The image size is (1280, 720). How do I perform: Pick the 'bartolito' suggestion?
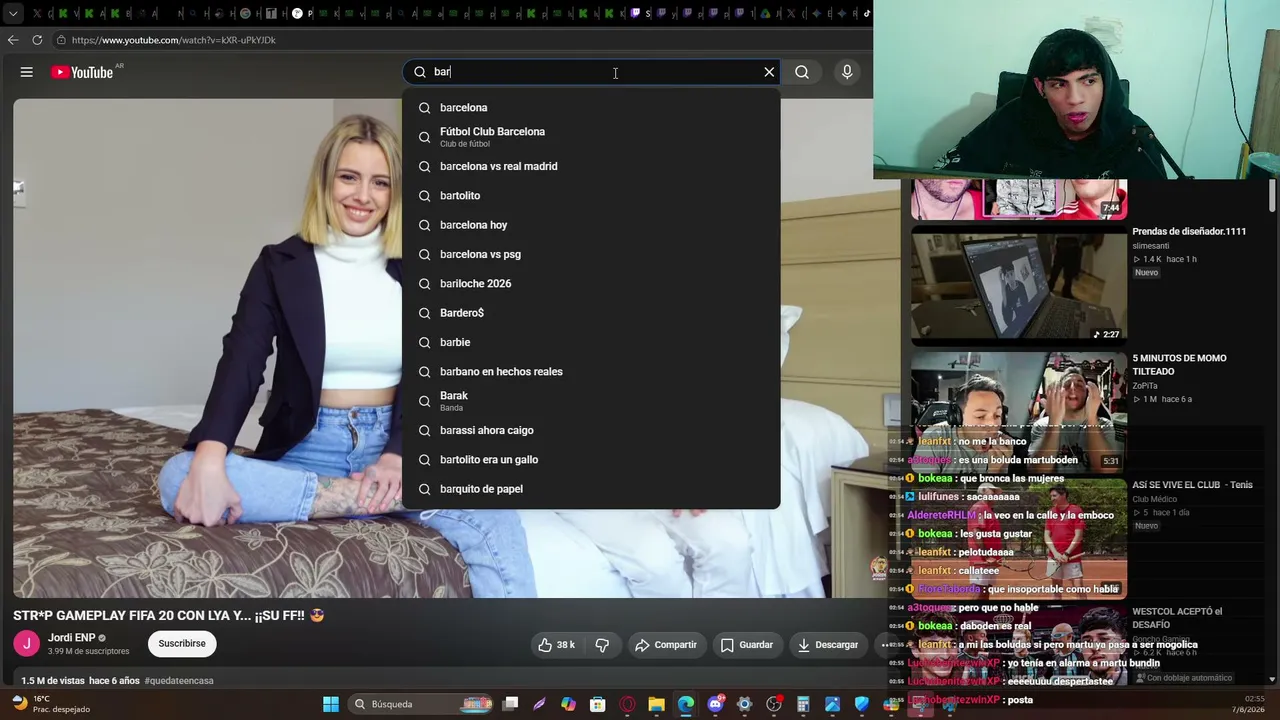pos(591,196)
